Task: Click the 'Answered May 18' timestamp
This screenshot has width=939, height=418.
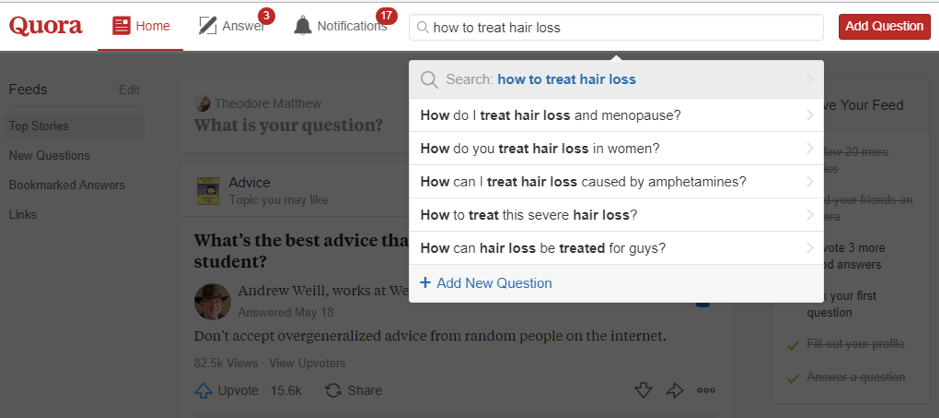Action: pos(286,313)
